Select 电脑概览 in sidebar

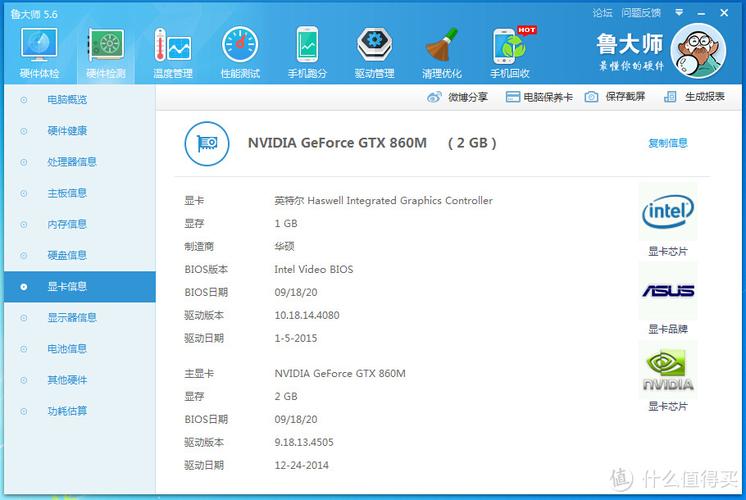(x=79, y=100)
